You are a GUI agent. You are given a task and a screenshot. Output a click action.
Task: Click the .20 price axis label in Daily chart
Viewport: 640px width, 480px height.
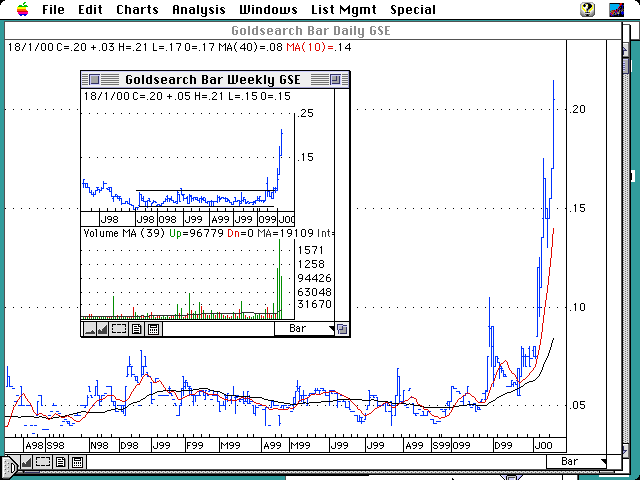[578, 109]
